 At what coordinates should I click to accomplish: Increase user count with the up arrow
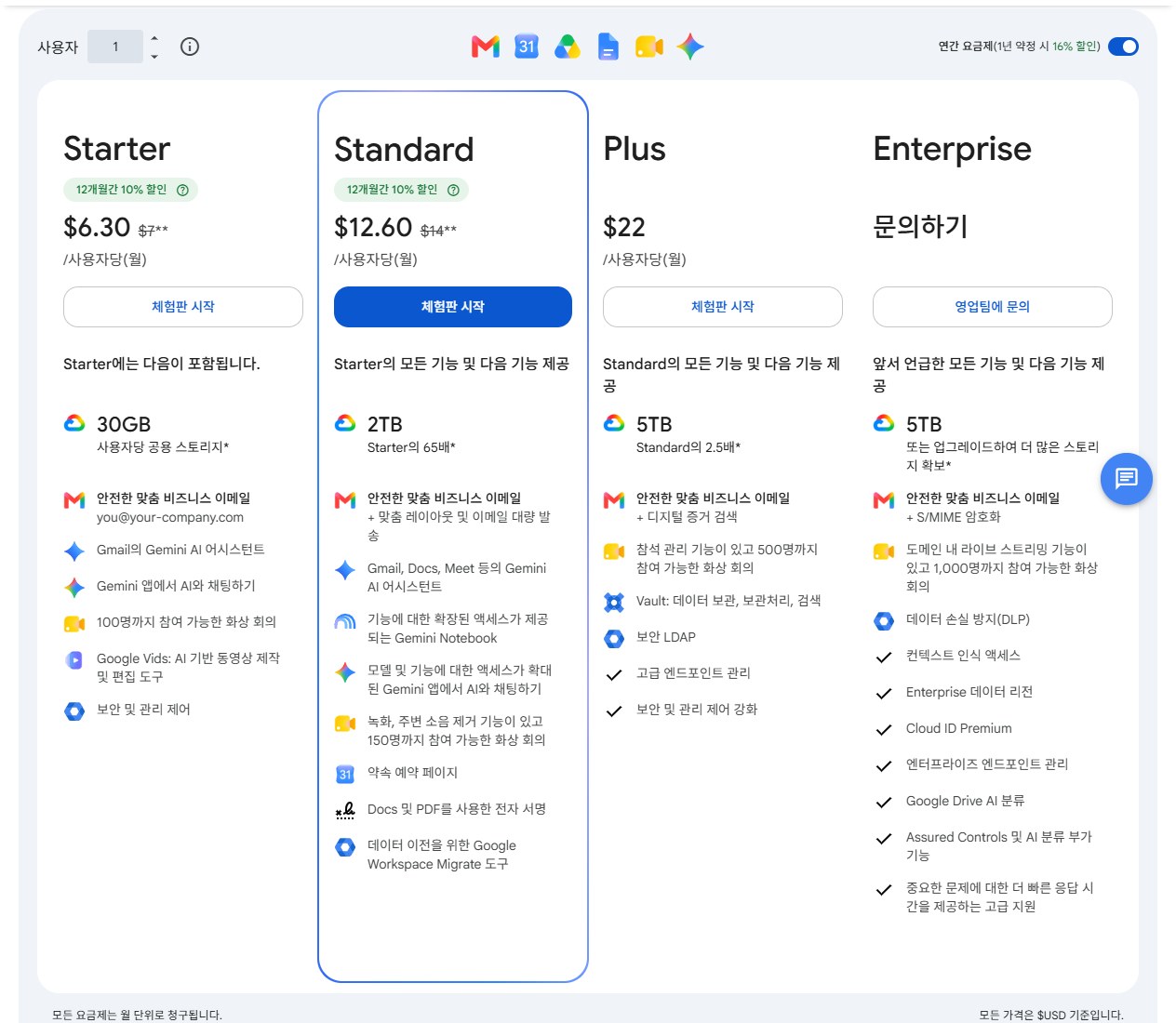pos(154,38)
